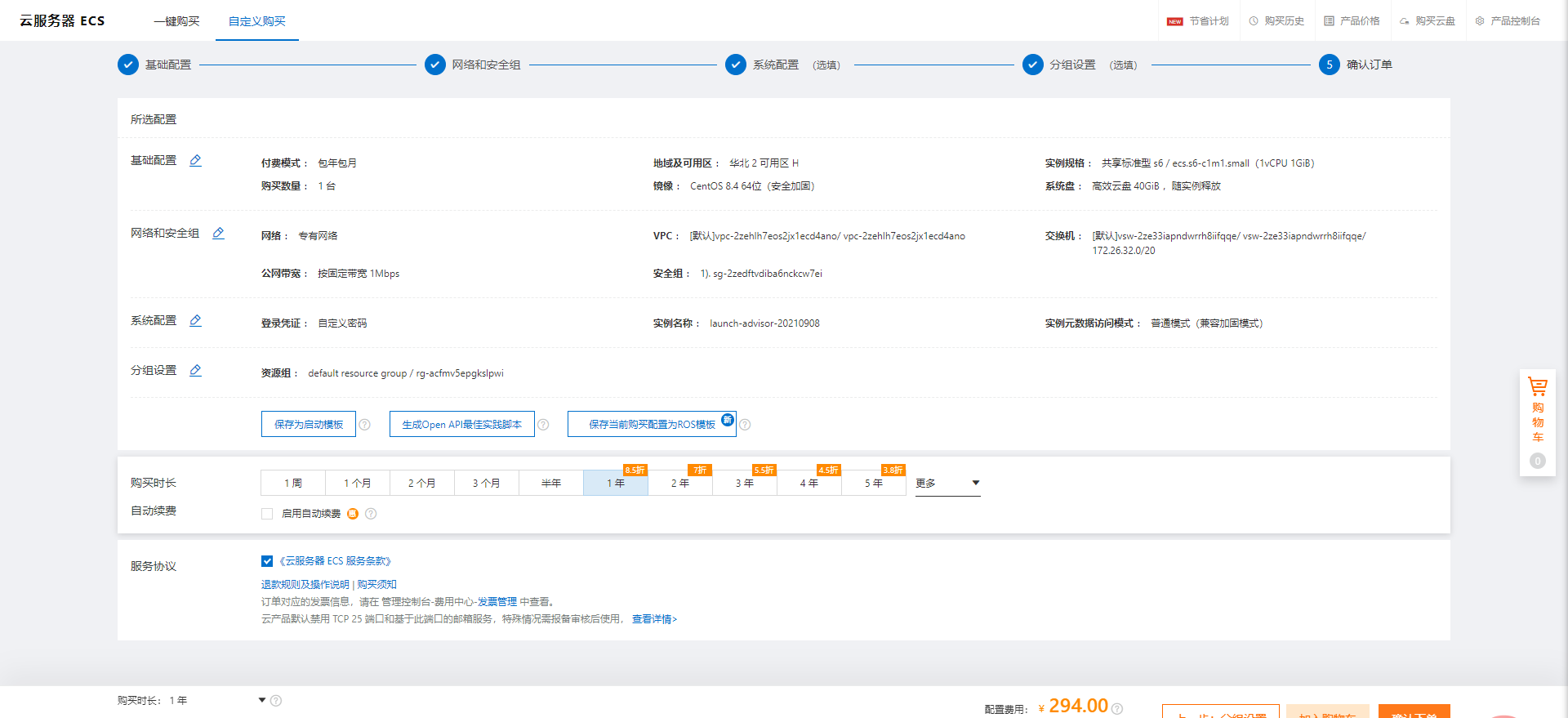Click 生成Open API最佳实践脚本 button

click(x=462, y=425)
